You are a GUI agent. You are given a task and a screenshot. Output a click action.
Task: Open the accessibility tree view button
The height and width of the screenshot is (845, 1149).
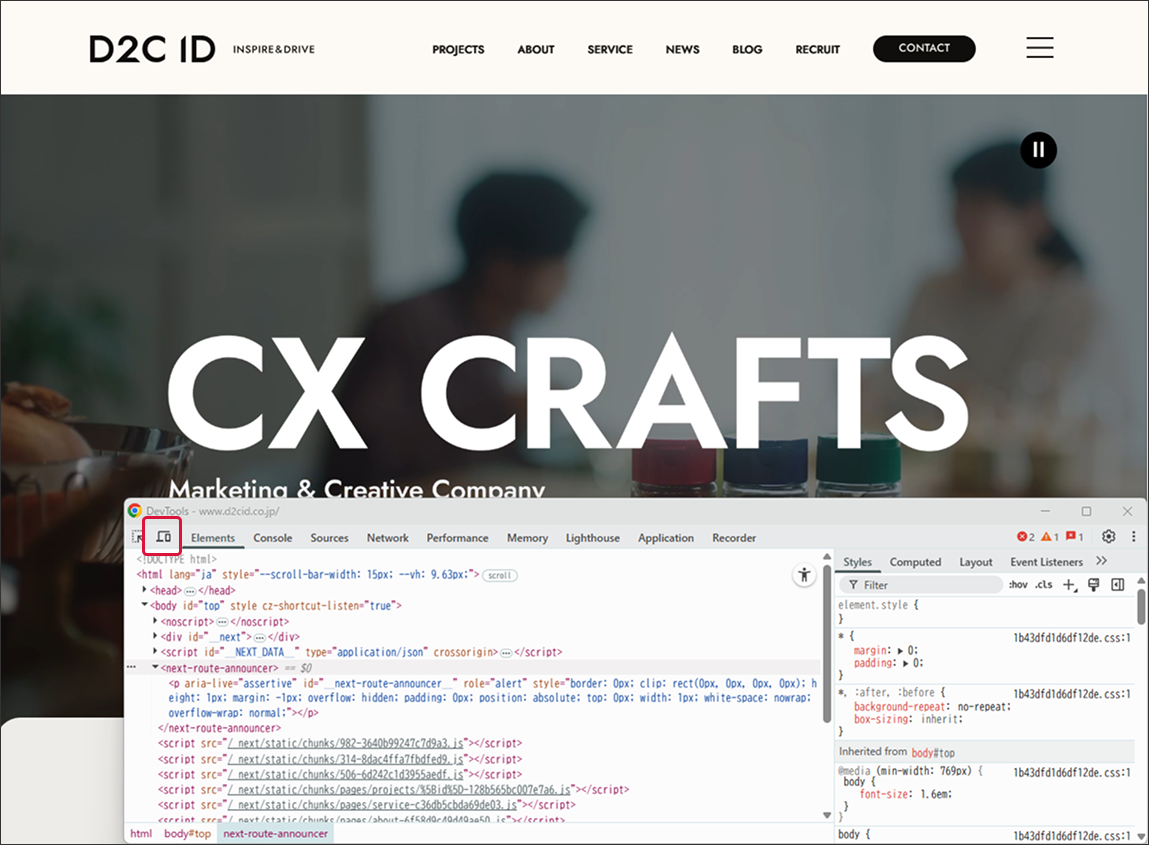click(805, 575)
